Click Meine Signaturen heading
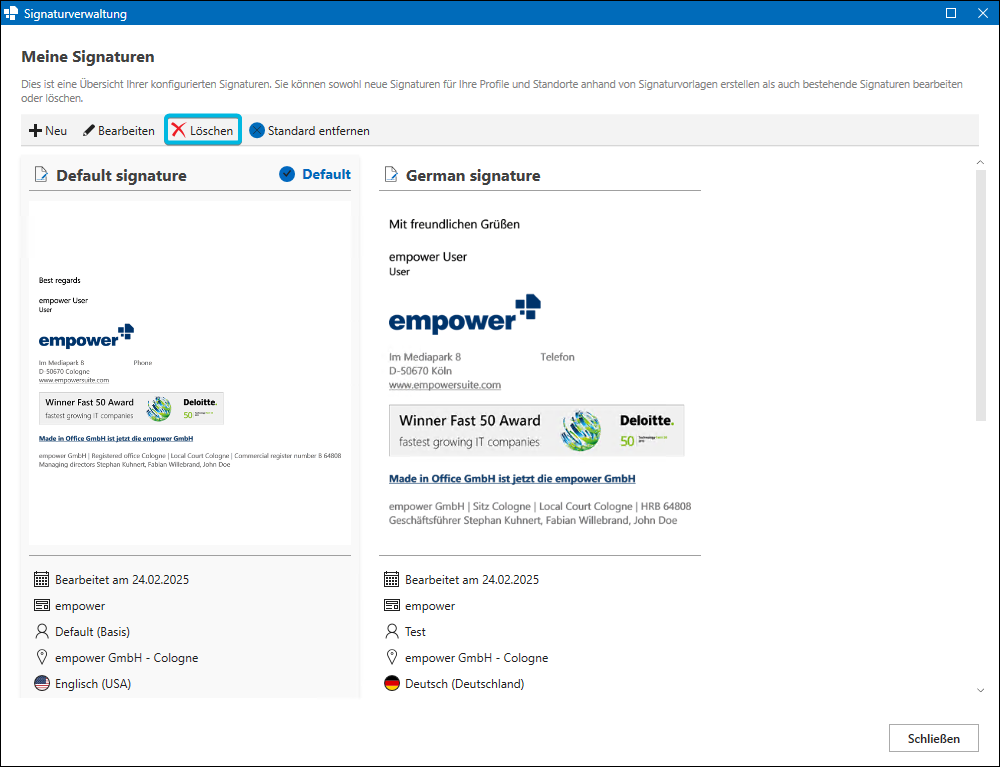This screenshot has height=767, width=1000. click(88, 57)
